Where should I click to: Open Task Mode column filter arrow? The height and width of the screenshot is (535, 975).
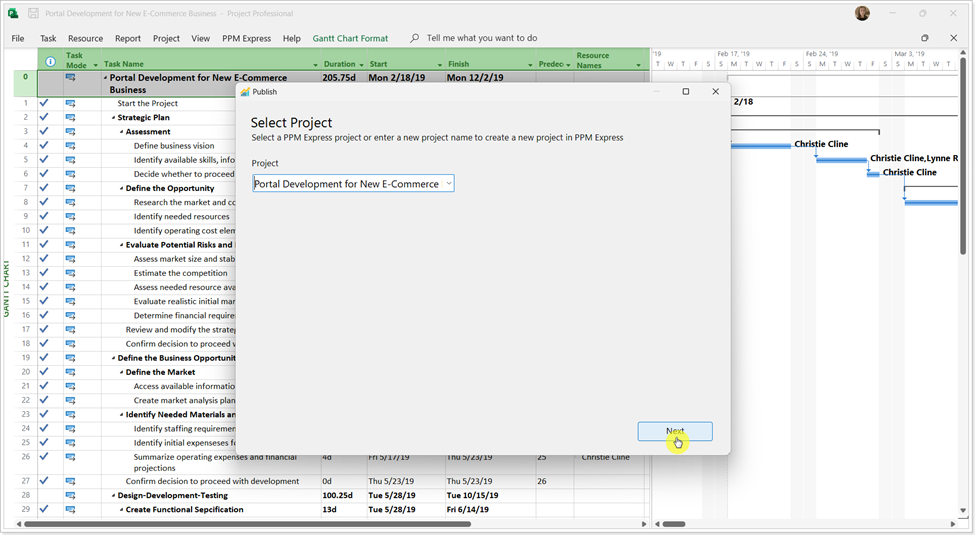pos(96,65)
